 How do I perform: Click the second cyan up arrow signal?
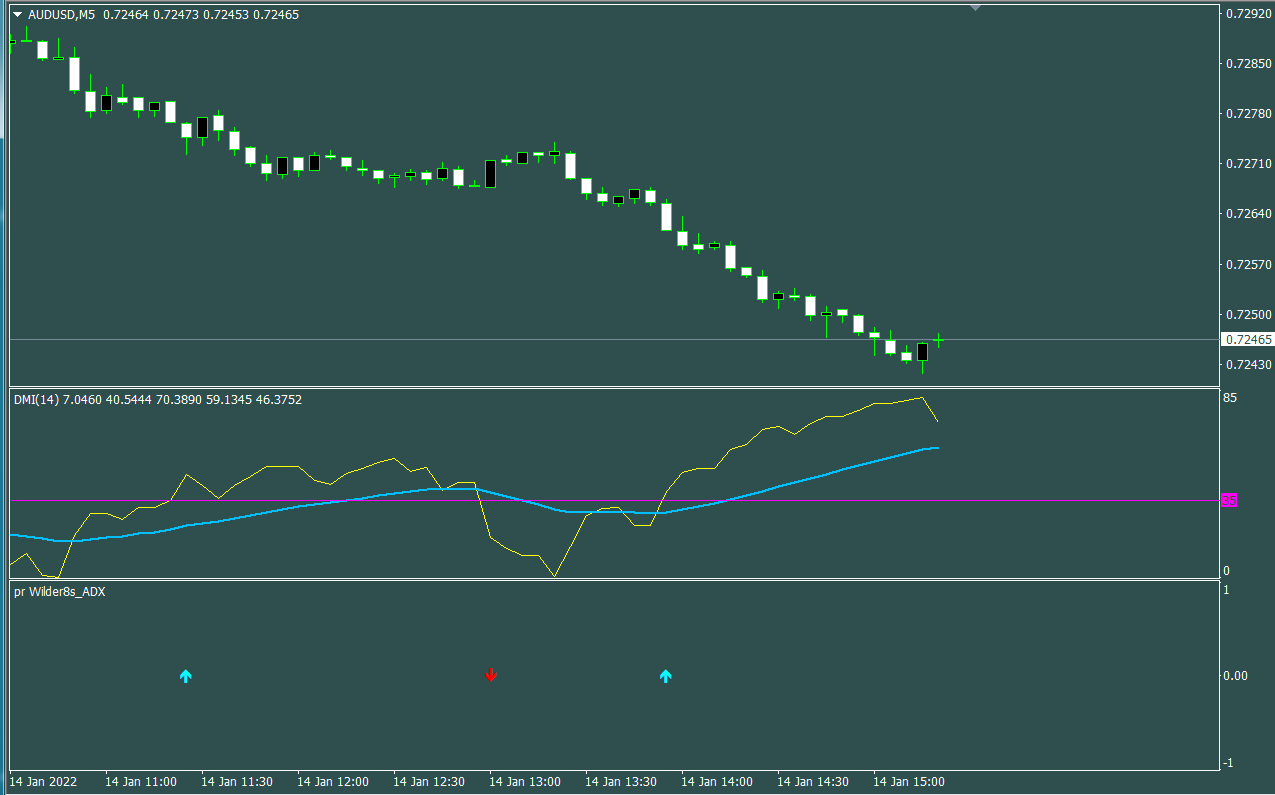[x=666, y=676]
